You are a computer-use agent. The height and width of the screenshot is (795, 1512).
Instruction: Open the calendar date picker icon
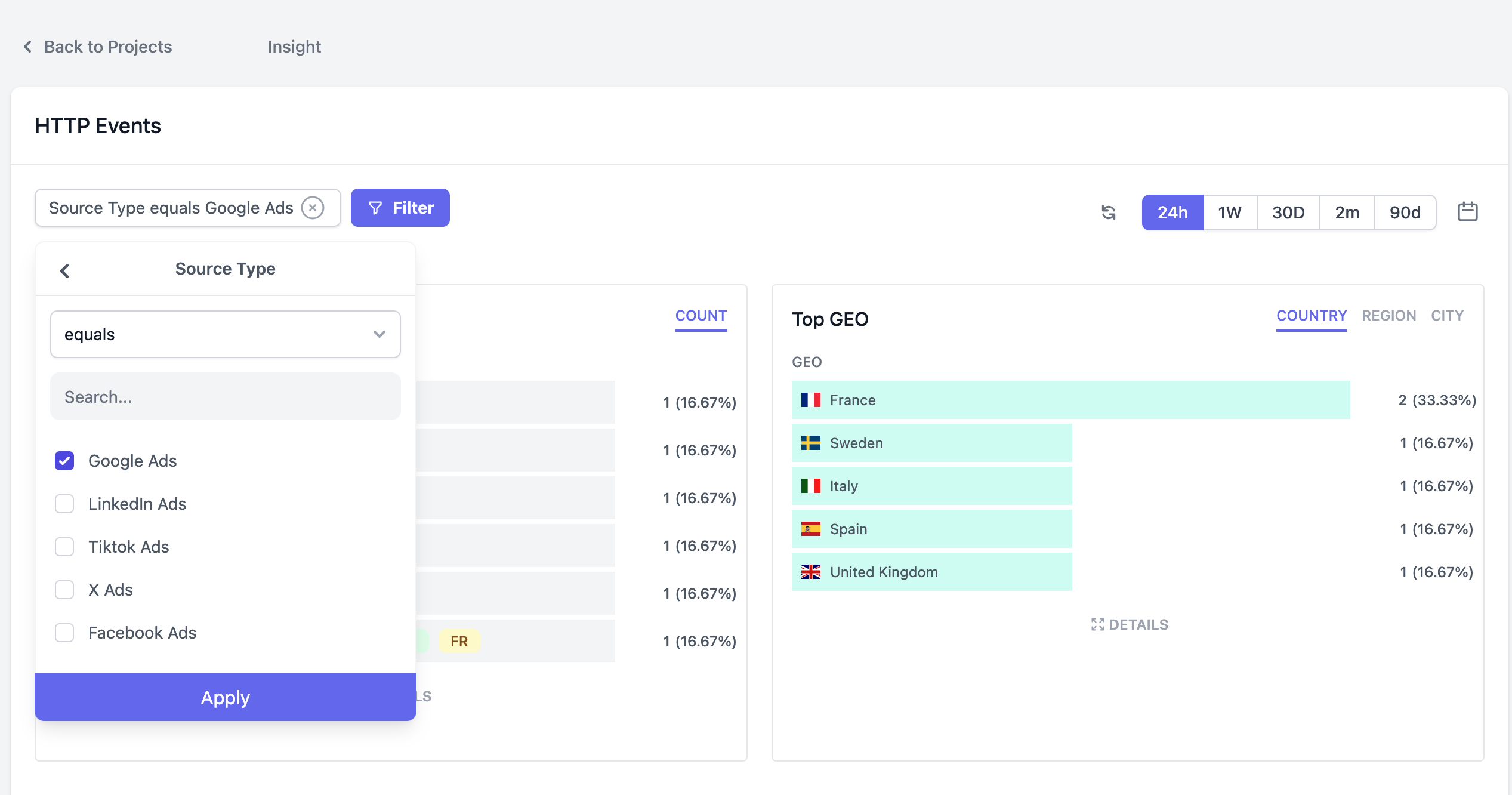pyautogui.click(x=1468, y=211)
